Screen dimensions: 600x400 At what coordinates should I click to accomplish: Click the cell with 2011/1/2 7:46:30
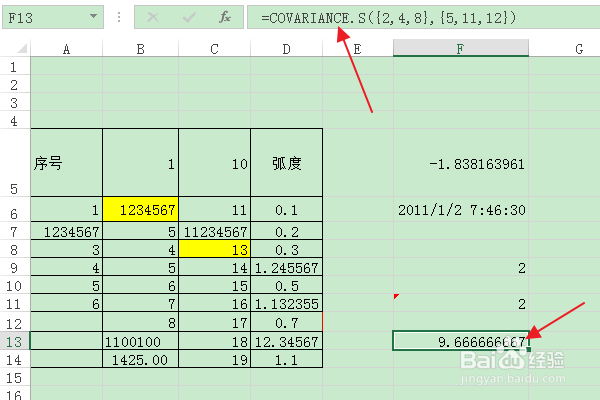pyautogui.click(x=461, y=209)
